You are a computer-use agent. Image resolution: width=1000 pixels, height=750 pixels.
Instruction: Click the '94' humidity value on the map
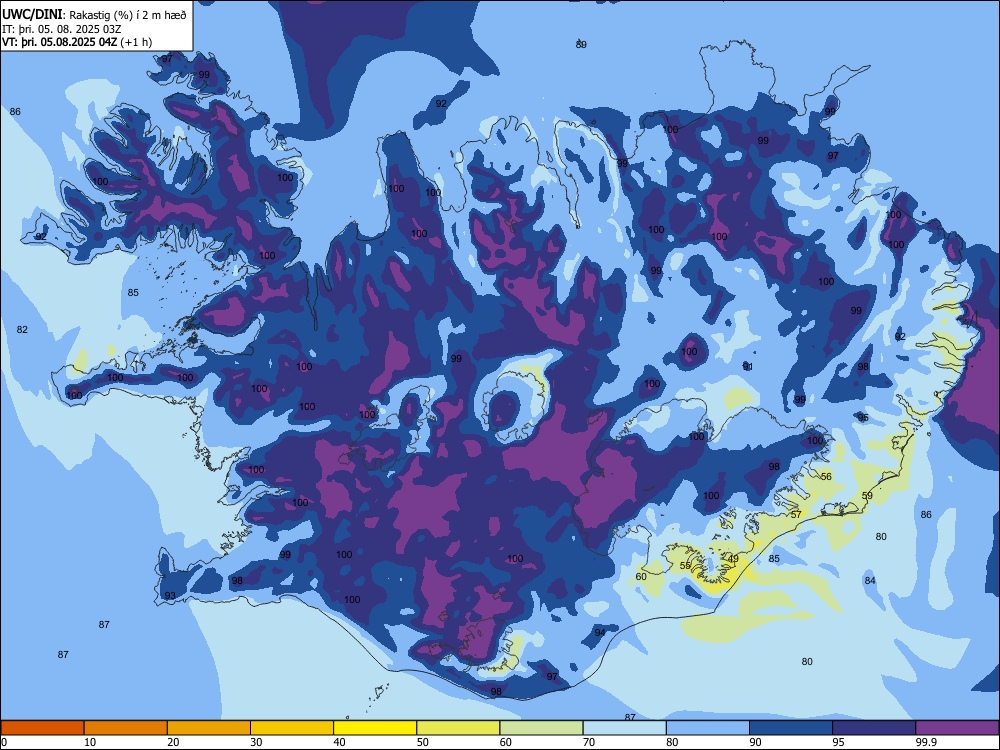pos(600,633)
